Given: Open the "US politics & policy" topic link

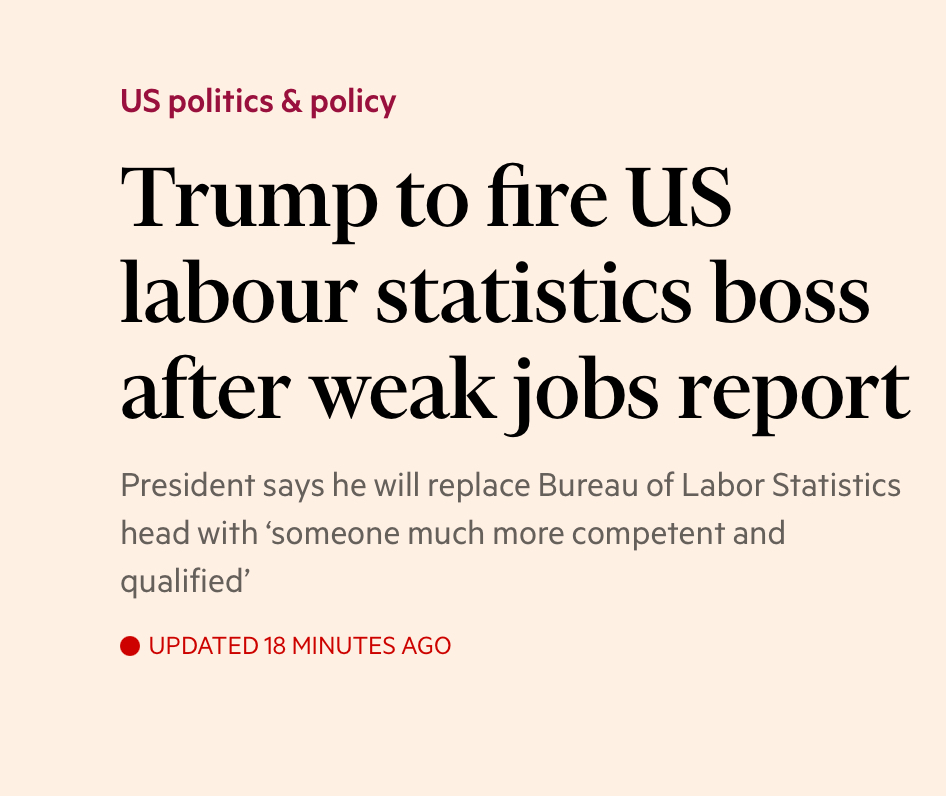Looking at the screenshot, I should coord(258,101).
